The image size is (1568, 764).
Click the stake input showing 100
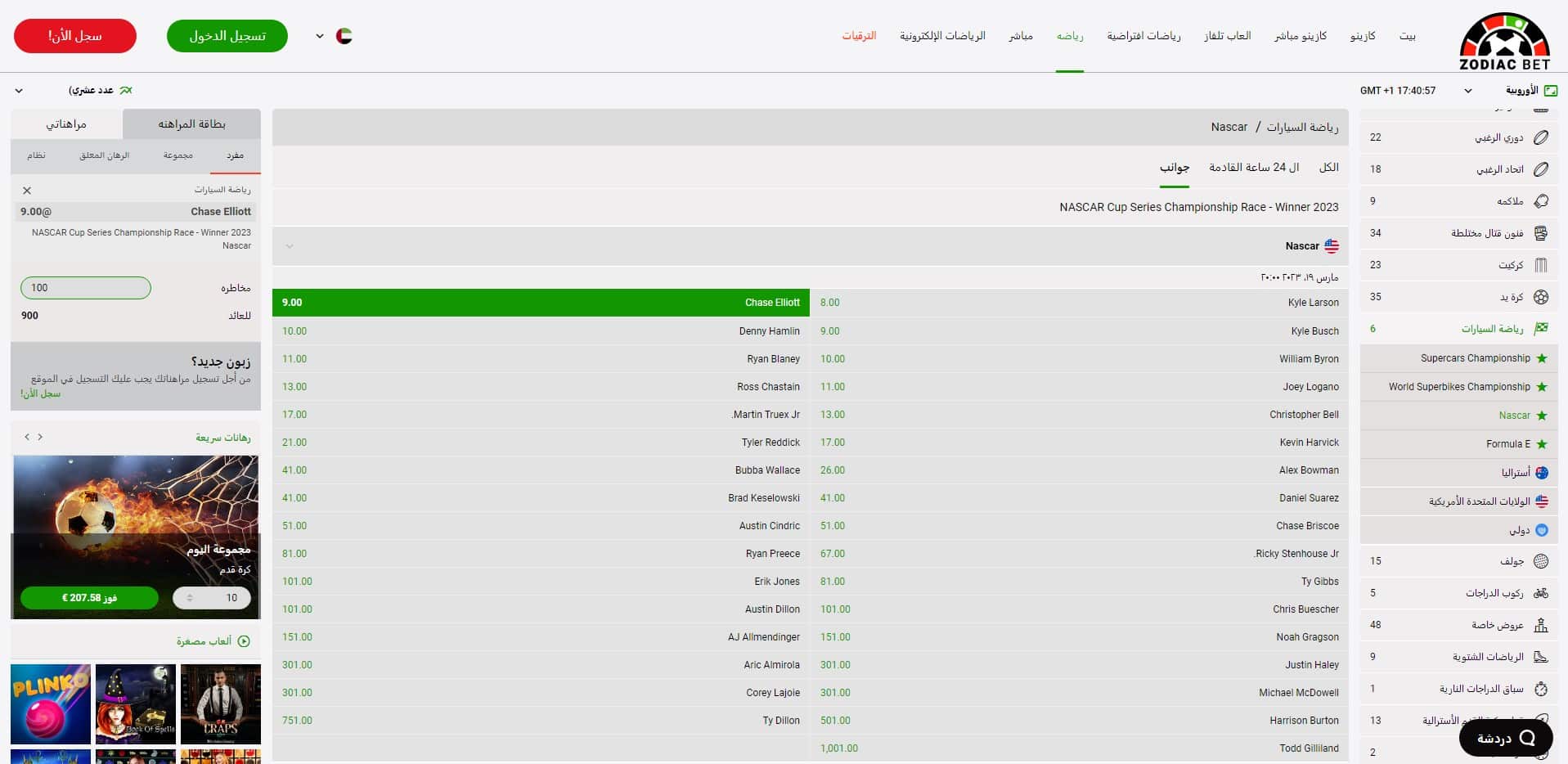tap(86, 288)
